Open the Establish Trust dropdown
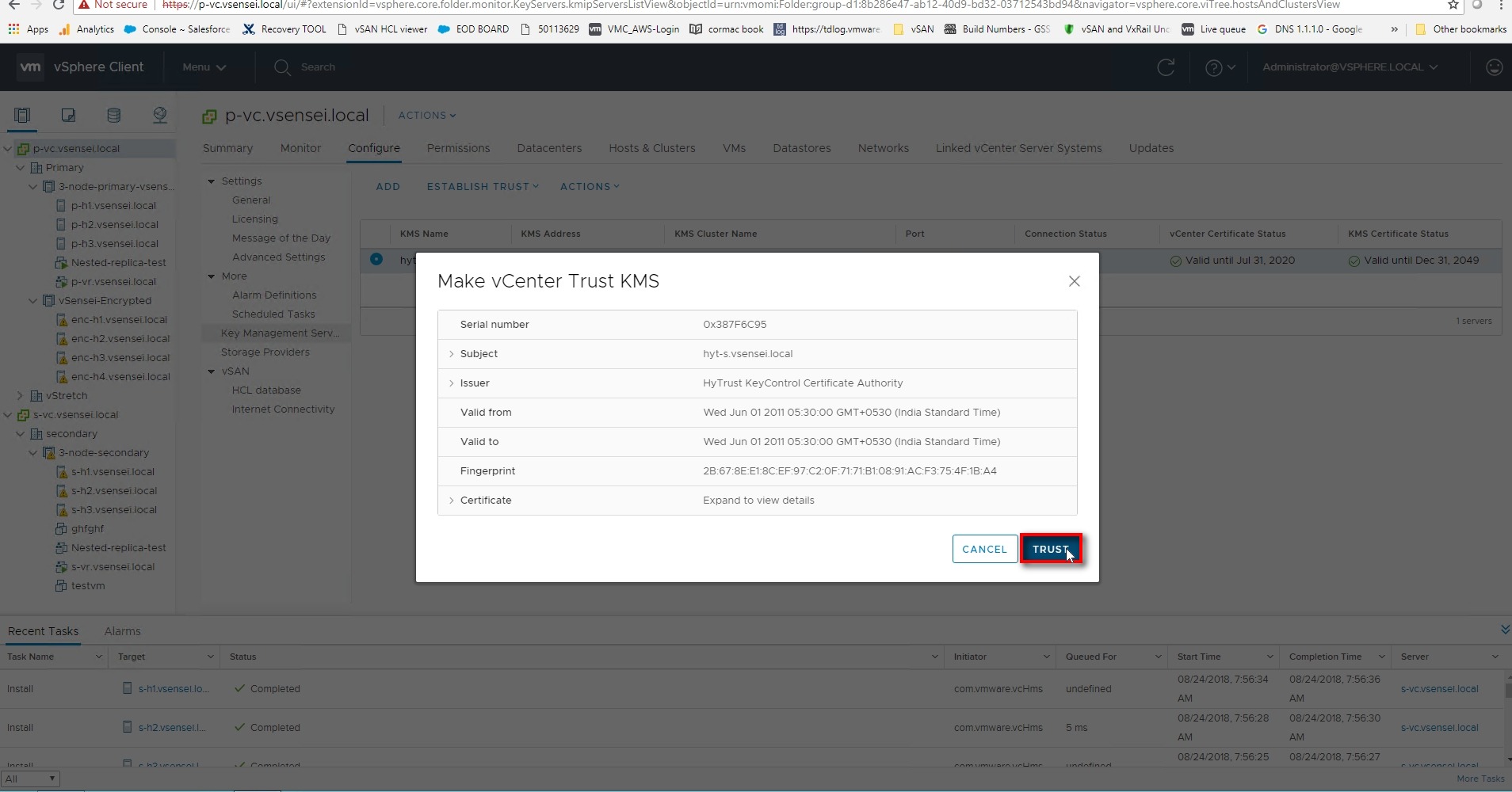The width and height of the screenshot is (1512, 792). tap(482, 187)
